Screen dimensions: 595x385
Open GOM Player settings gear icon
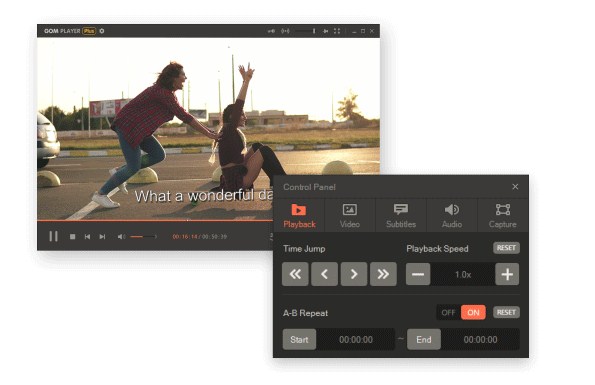(102, 31)
